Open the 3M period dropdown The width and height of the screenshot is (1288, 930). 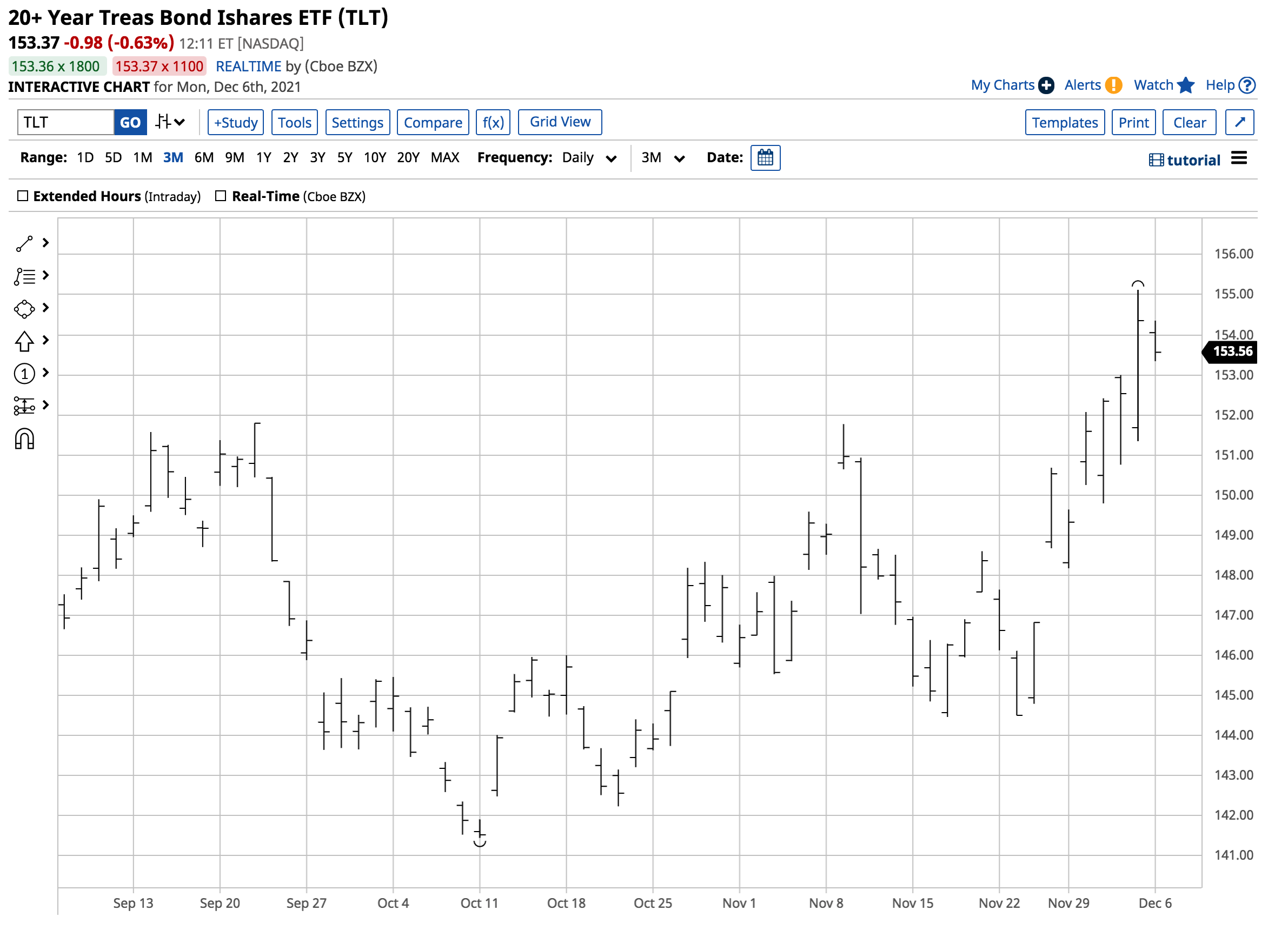pos(663,158)
